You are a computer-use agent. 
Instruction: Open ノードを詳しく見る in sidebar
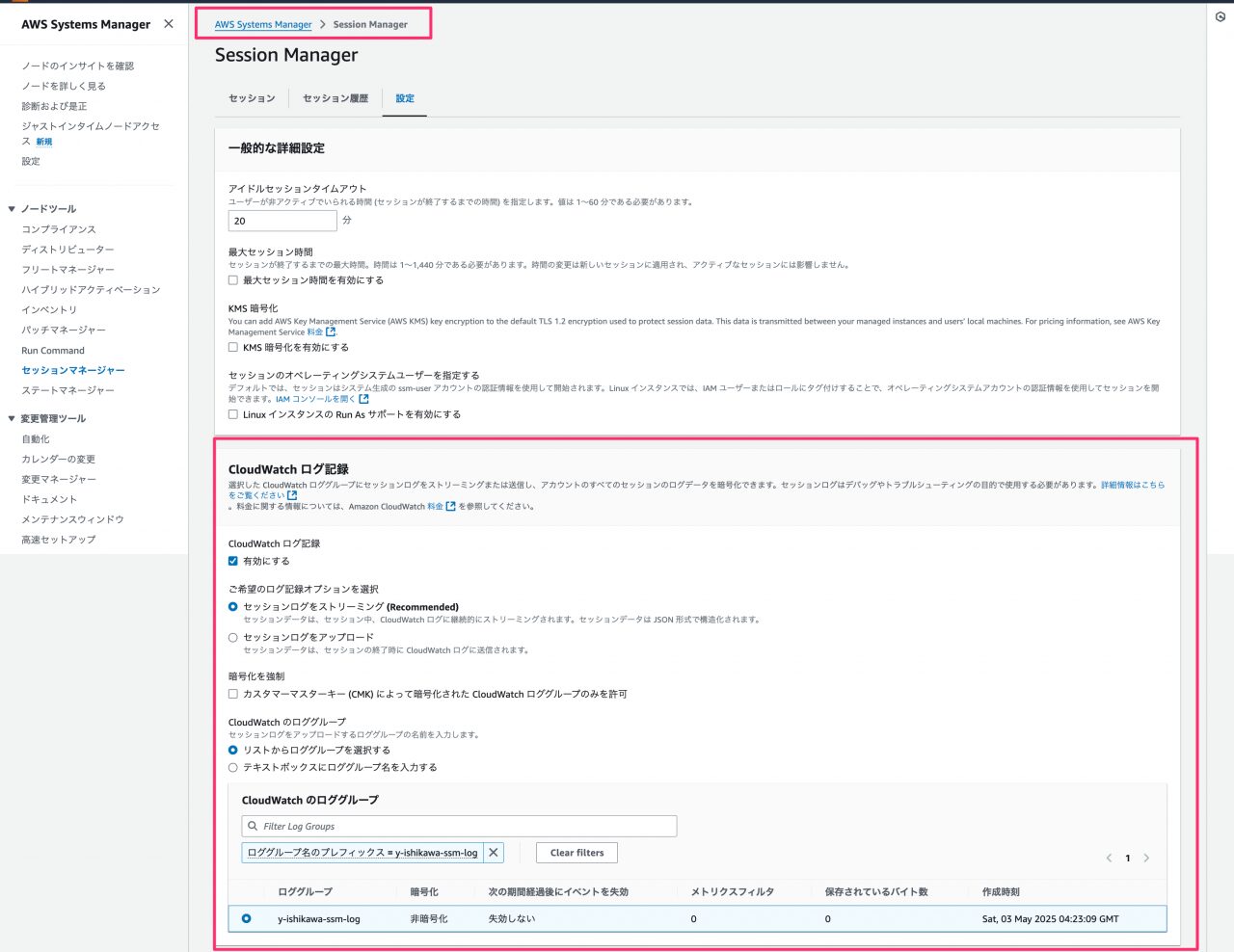pyautogui.click(x=64, y=87)
